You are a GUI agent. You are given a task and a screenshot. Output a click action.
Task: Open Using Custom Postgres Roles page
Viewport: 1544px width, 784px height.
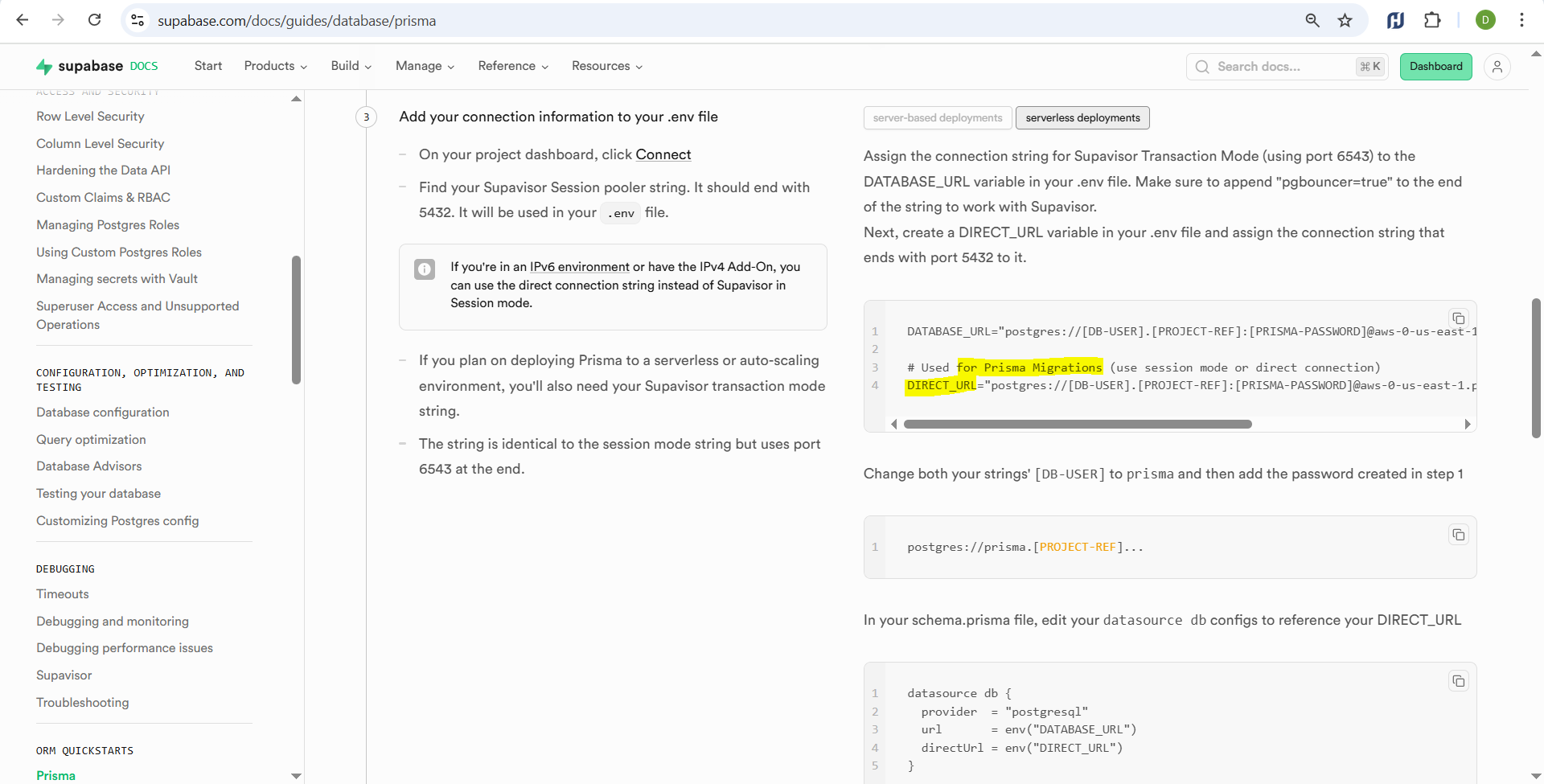click(x=119, y=252)
